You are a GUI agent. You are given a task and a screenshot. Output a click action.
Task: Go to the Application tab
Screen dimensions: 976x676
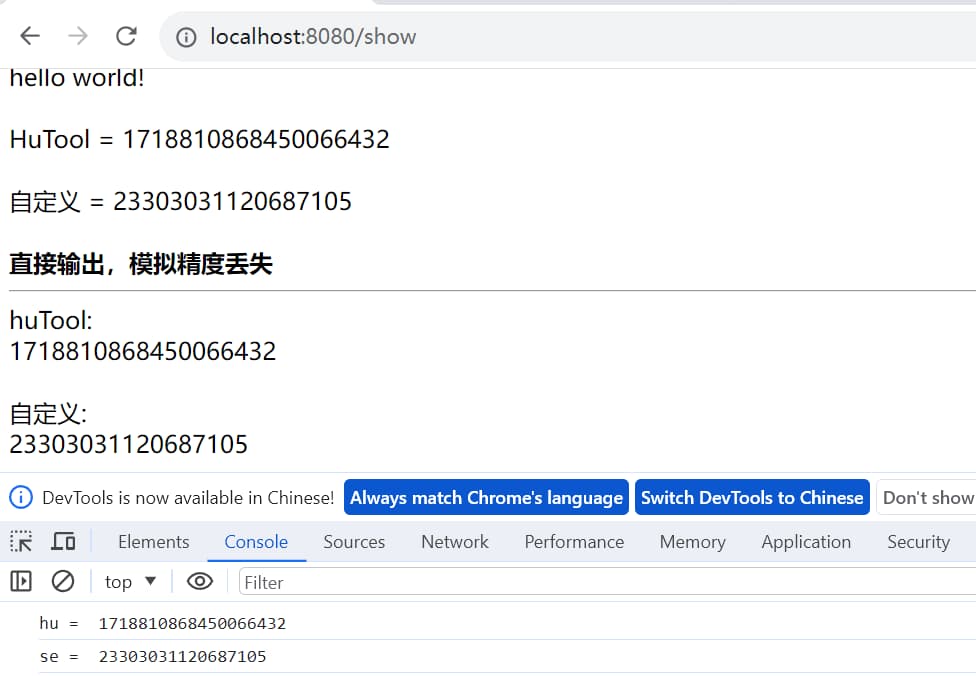806,542
